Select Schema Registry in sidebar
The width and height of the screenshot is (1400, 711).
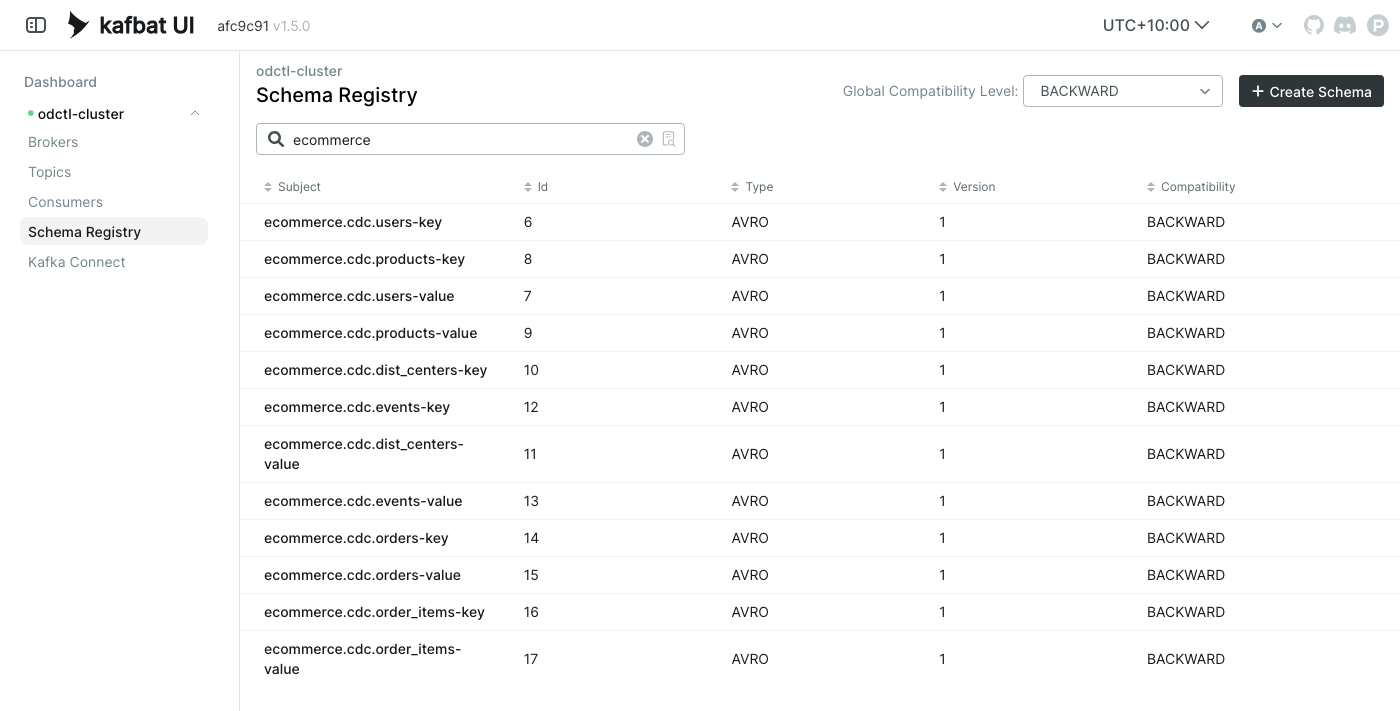114,232
